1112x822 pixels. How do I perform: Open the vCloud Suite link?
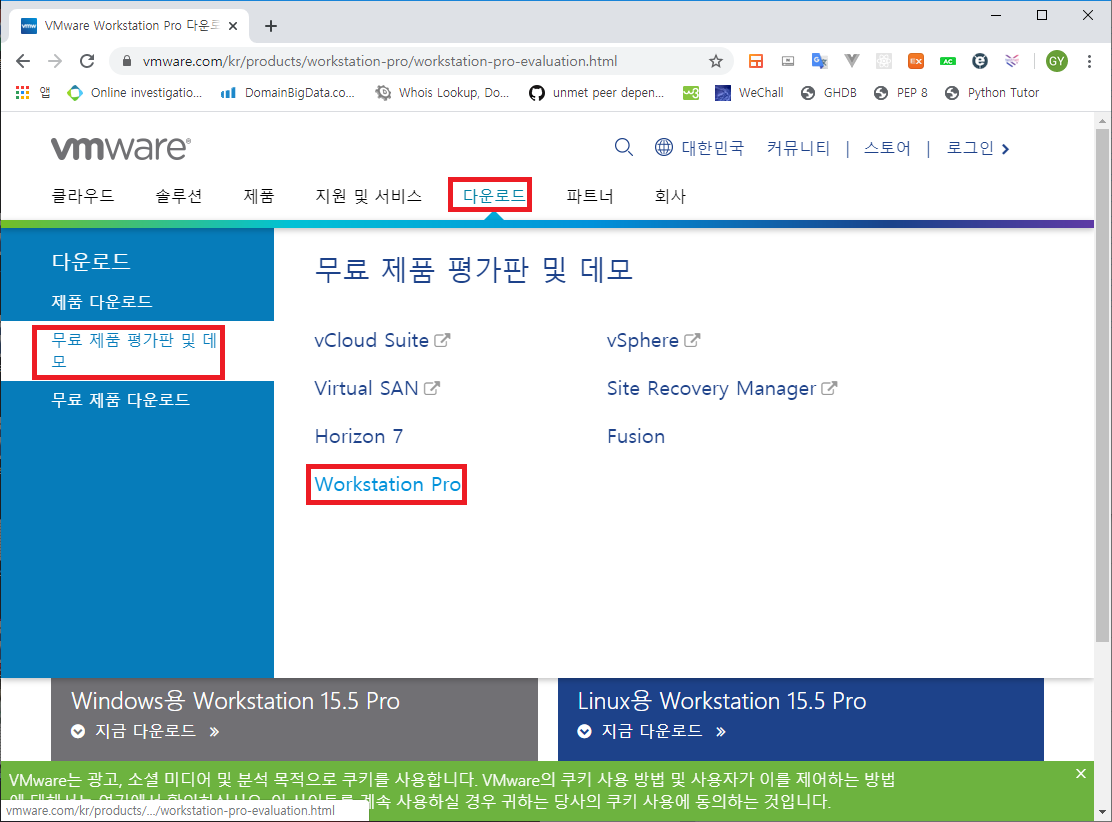[x=382, y=340]
